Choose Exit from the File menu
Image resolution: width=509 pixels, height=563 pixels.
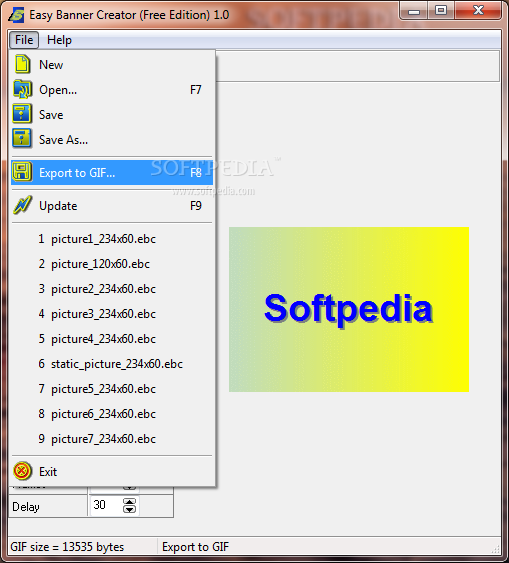coord(112,471)
